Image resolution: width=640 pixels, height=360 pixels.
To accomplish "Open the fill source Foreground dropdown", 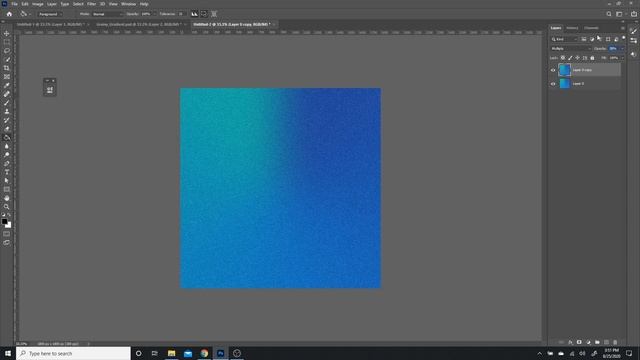I will [x=50, y=14].
